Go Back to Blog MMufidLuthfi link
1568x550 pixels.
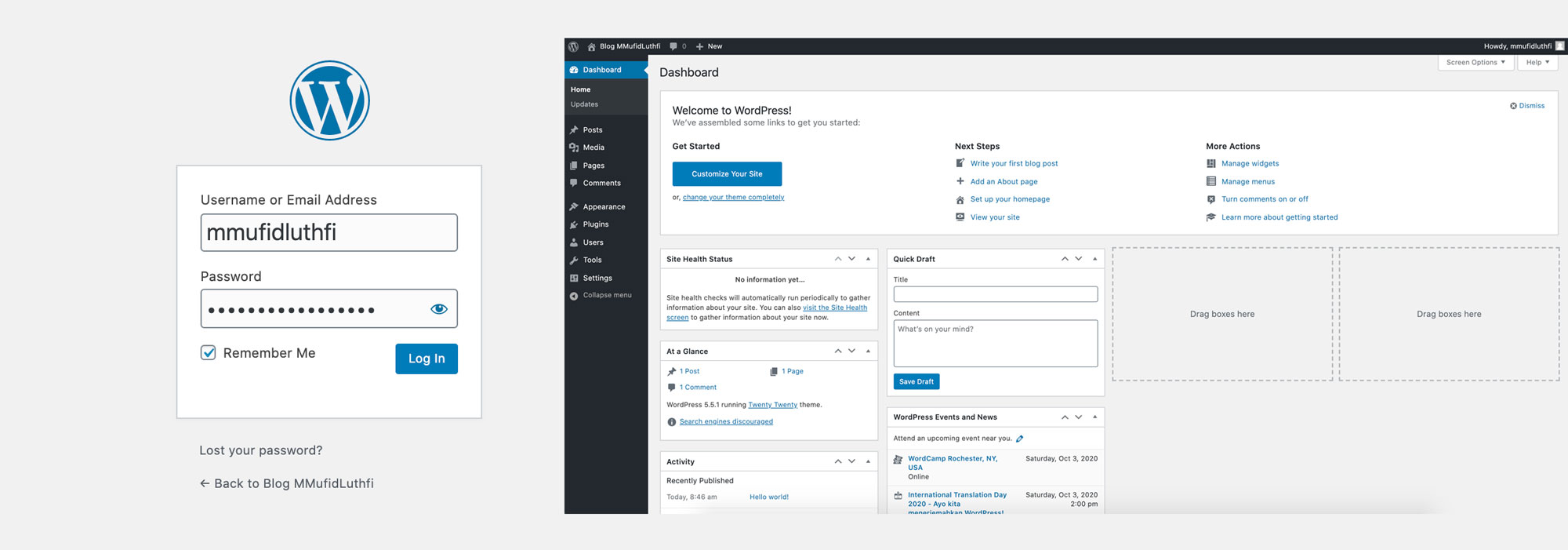tap(287, 483)
